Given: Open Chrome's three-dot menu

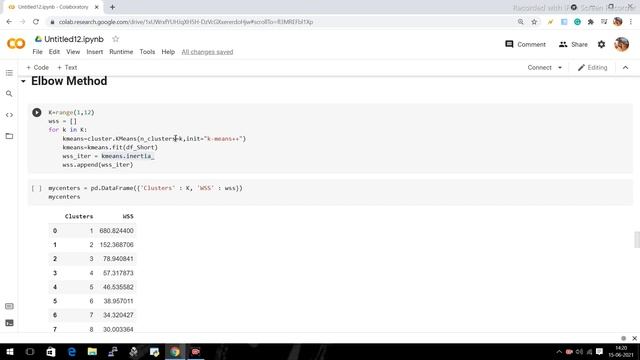Looking at the screenshot, I should click(x=631, y=22).
